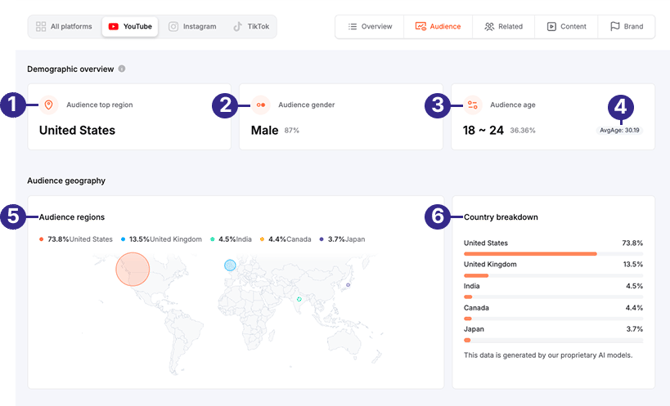Open the Overview tab
This screenshot has height=406, width=670.
tap(370, 27)
